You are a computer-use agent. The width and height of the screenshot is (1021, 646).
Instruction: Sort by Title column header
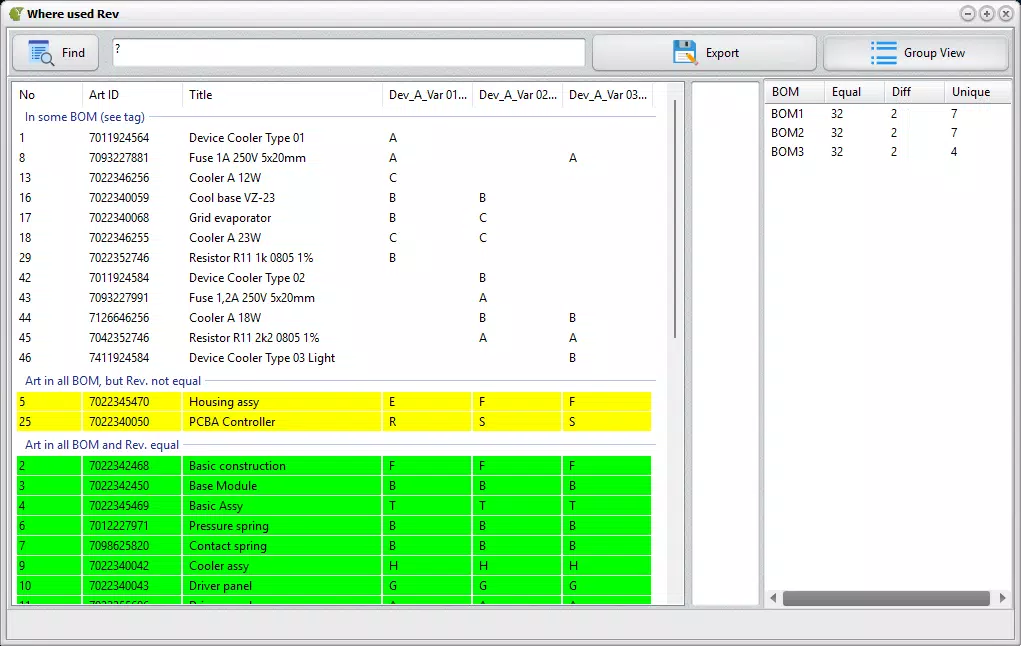[282, 94]
